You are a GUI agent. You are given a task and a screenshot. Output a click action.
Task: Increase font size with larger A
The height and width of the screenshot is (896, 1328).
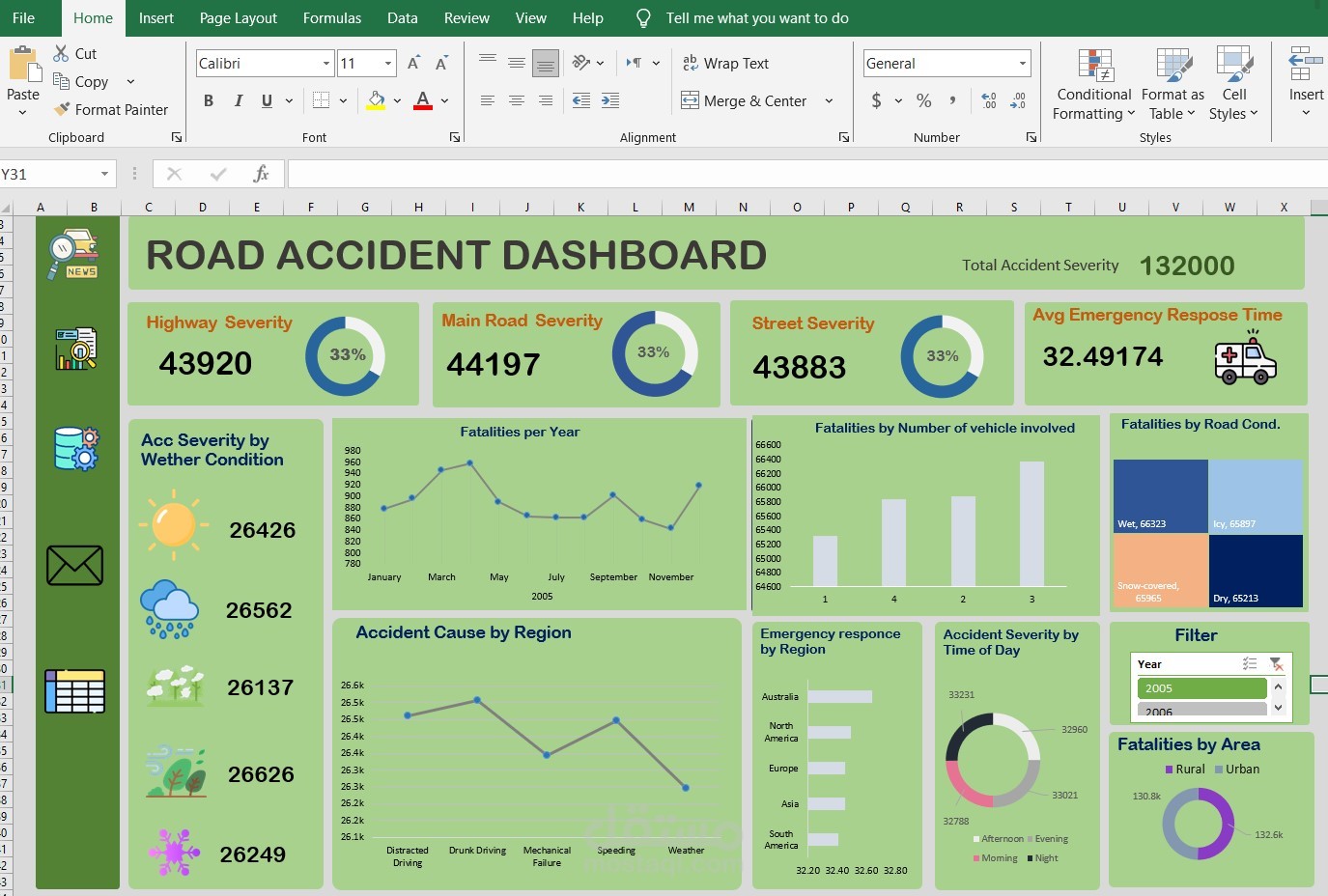tap(413, 64)
